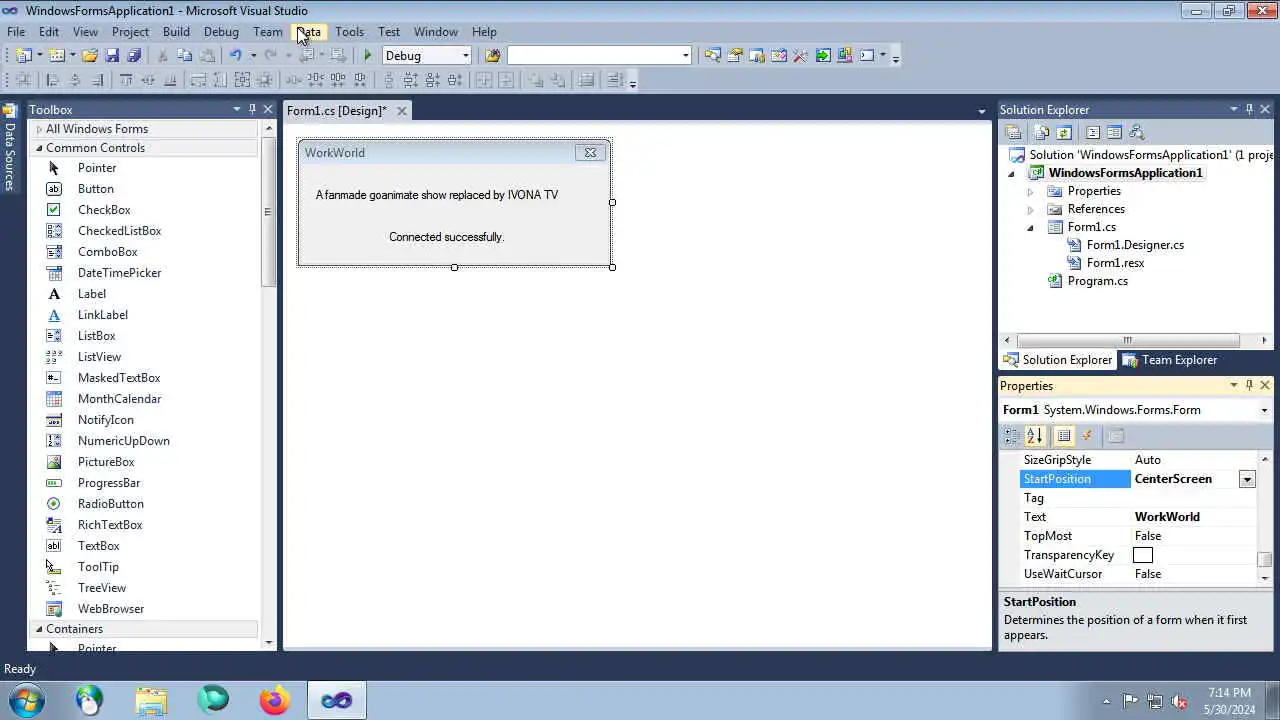Screen dimensions: 1280x720
Task: Click the Open File folder icon
Action: click(89, 56)
